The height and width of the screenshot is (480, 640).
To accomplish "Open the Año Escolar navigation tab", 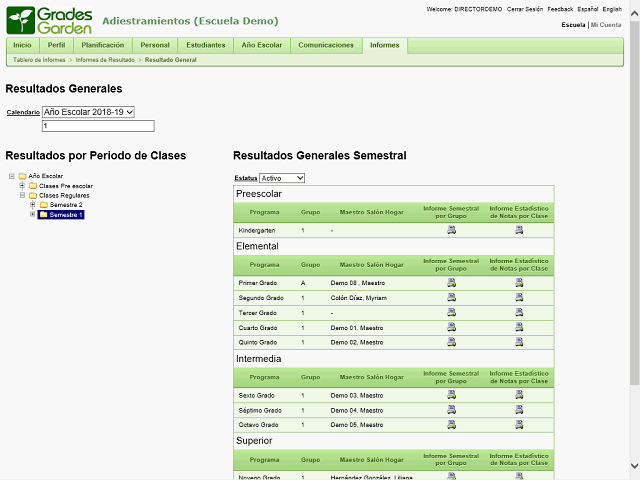I will tap(262, 45).
